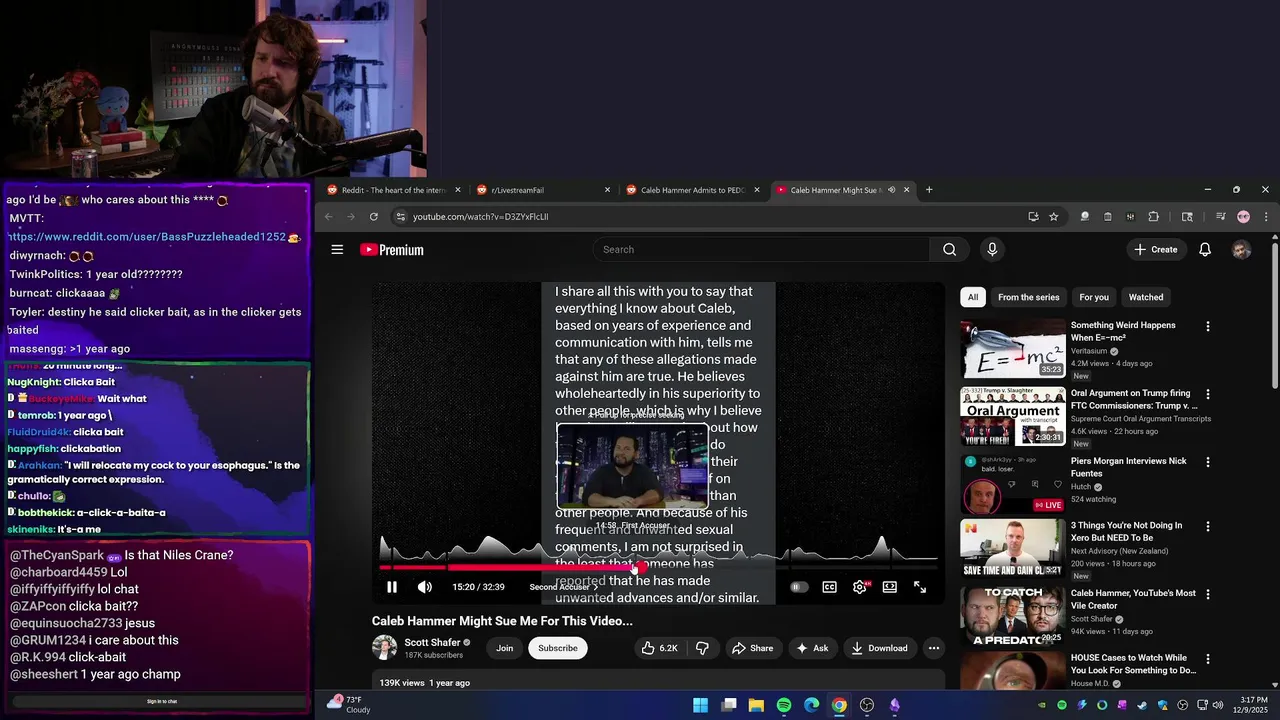Screen dimensions: 1280x720
Task: Open the weather widget 73°F Cloudy
Action: (x=349, y=705)
